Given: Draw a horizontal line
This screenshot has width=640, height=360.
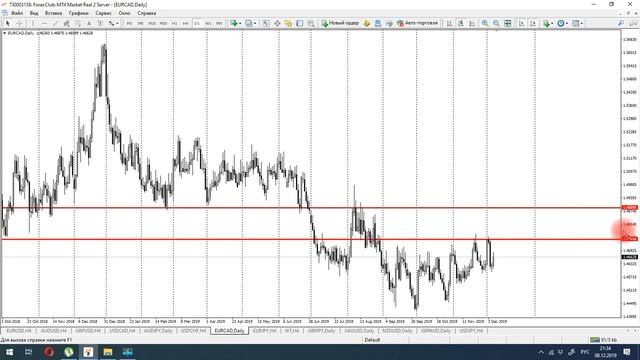Looking at the screenshot, I should click(x=44, y=23).
